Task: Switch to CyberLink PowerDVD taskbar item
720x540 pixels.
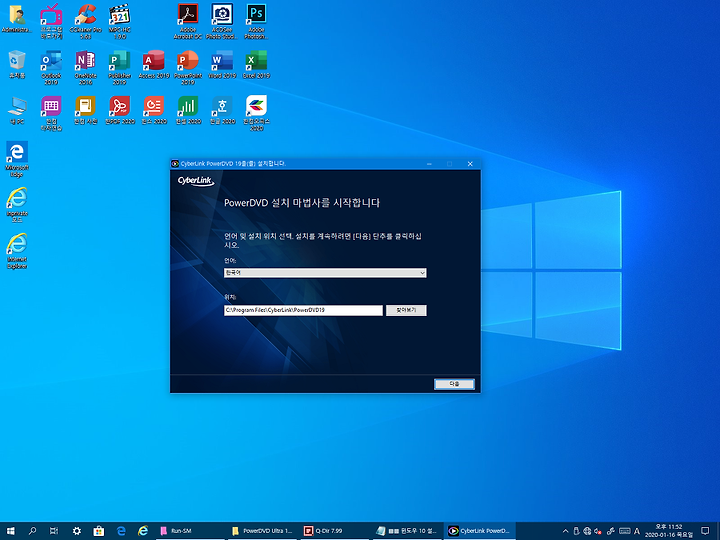Action: pyautogui.click(x=479, y=531)
